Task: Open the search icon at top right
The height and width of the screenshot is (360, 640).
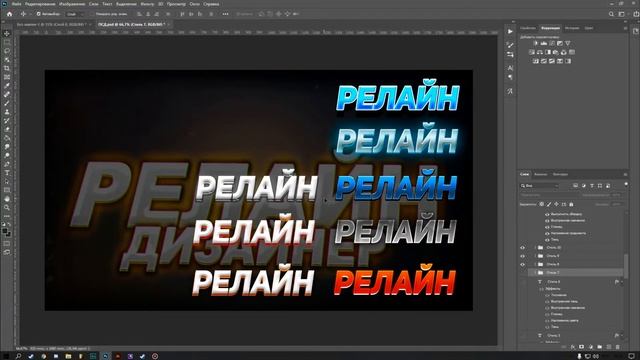Action: coord(611,14)
